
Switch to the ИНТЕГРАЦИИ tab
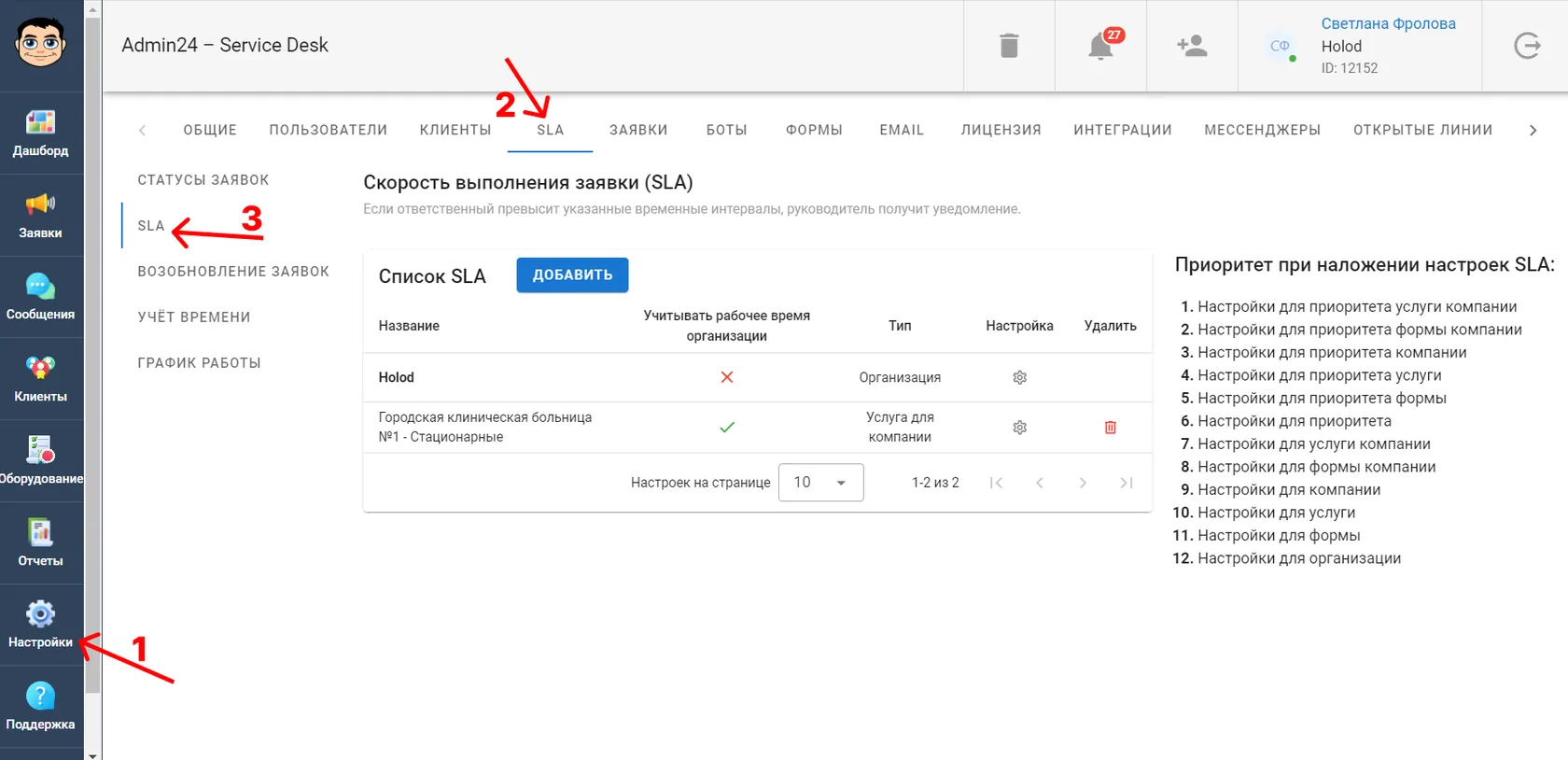[x=1123, y=130]
